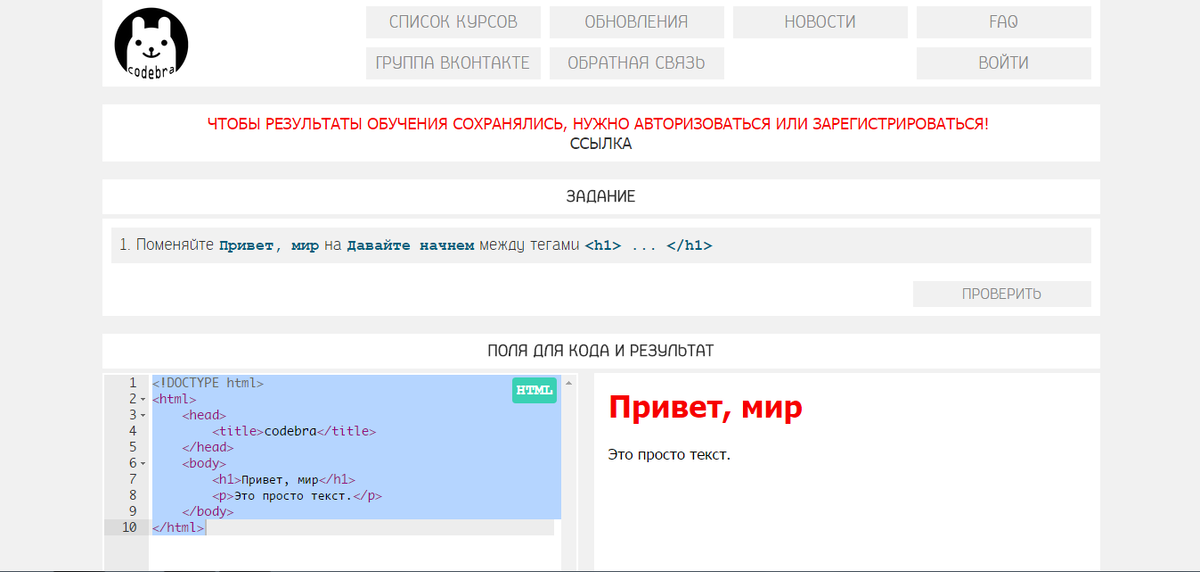Open ОБРАТНАЯ СВЯЗЬ menu item

click(636, 63)
